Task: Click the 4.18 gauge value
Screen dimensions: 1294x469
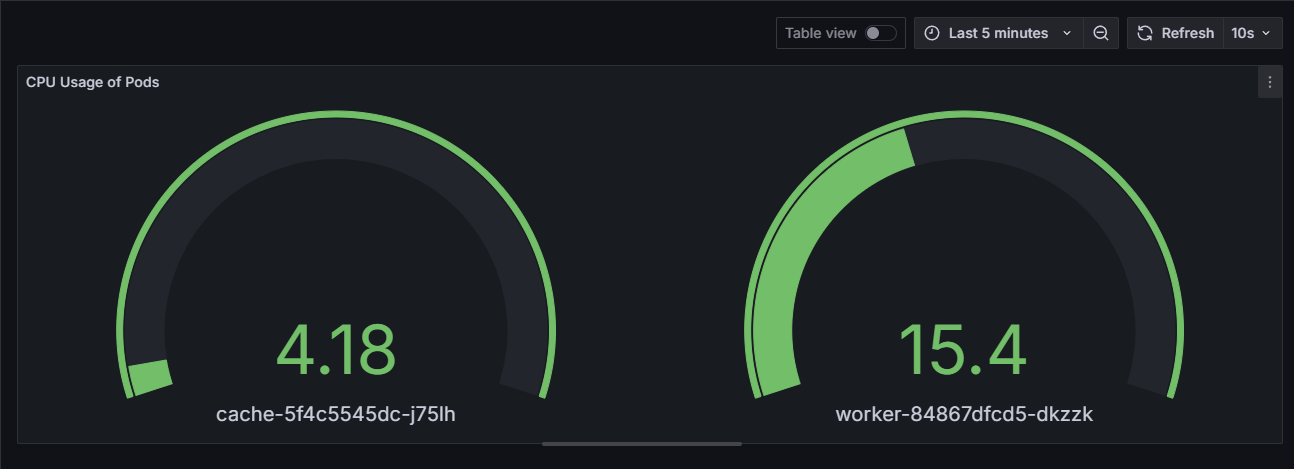Action: tap(336, 350)
